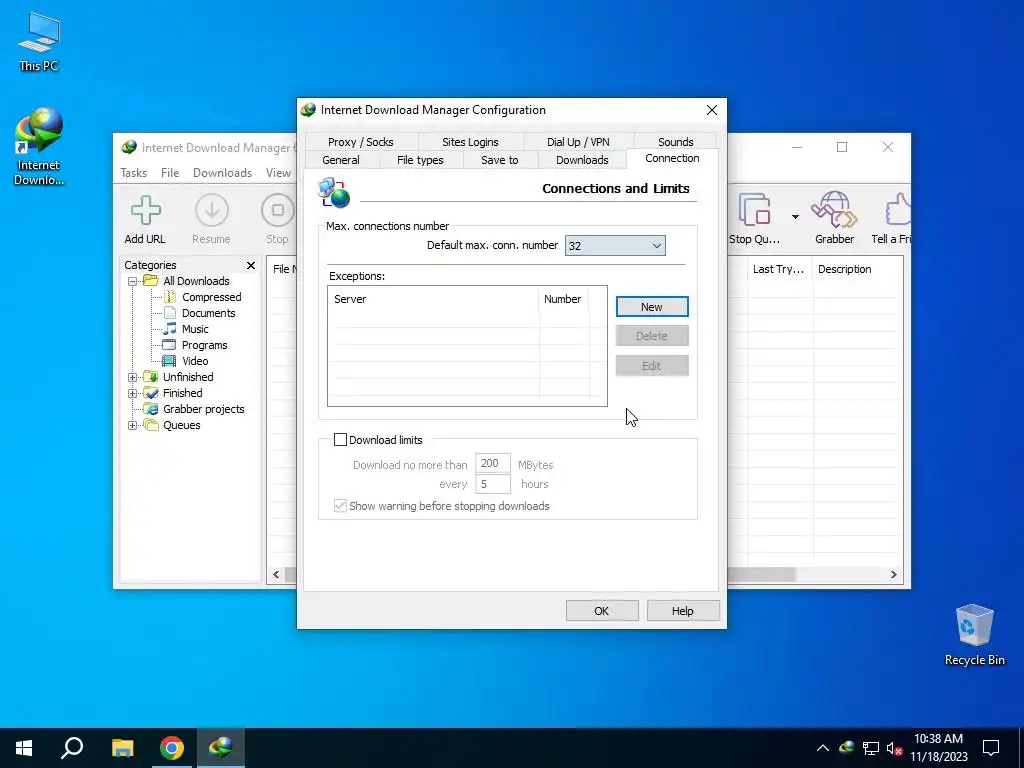Click the Last Try column header
This screenshot has height=768, width=1024.
pos(779,269)
